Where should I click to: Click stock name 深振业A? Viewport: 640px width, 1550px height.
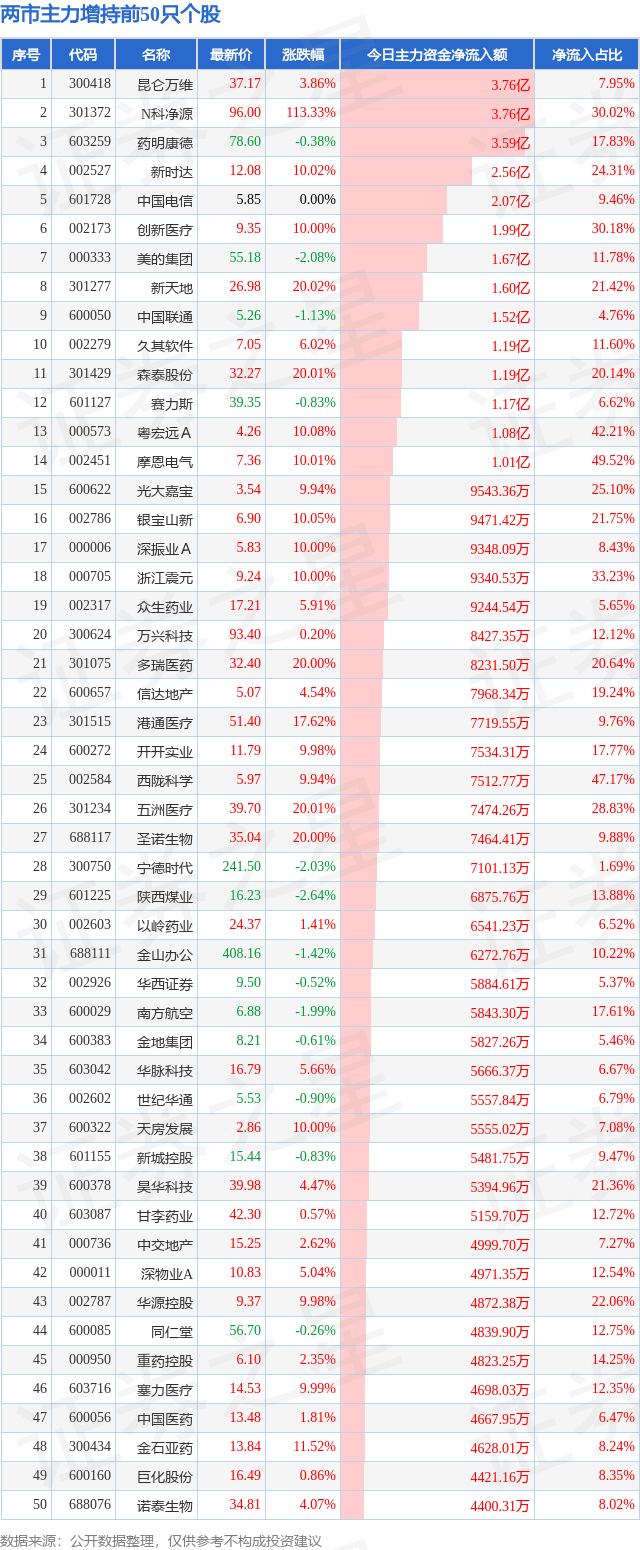click(x=165, y=548)
